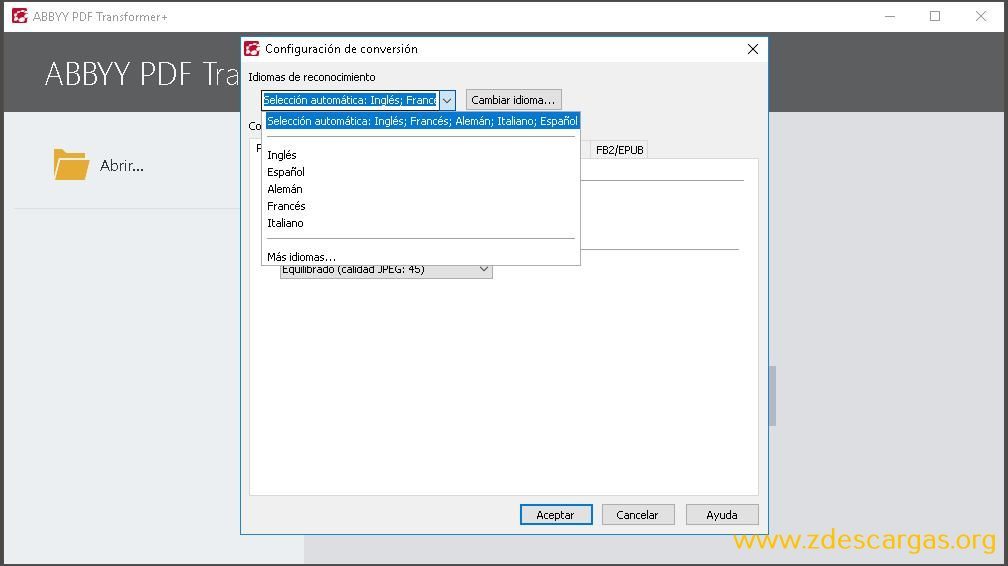Switch to the FB2/EPUB tab

(619, 150)
